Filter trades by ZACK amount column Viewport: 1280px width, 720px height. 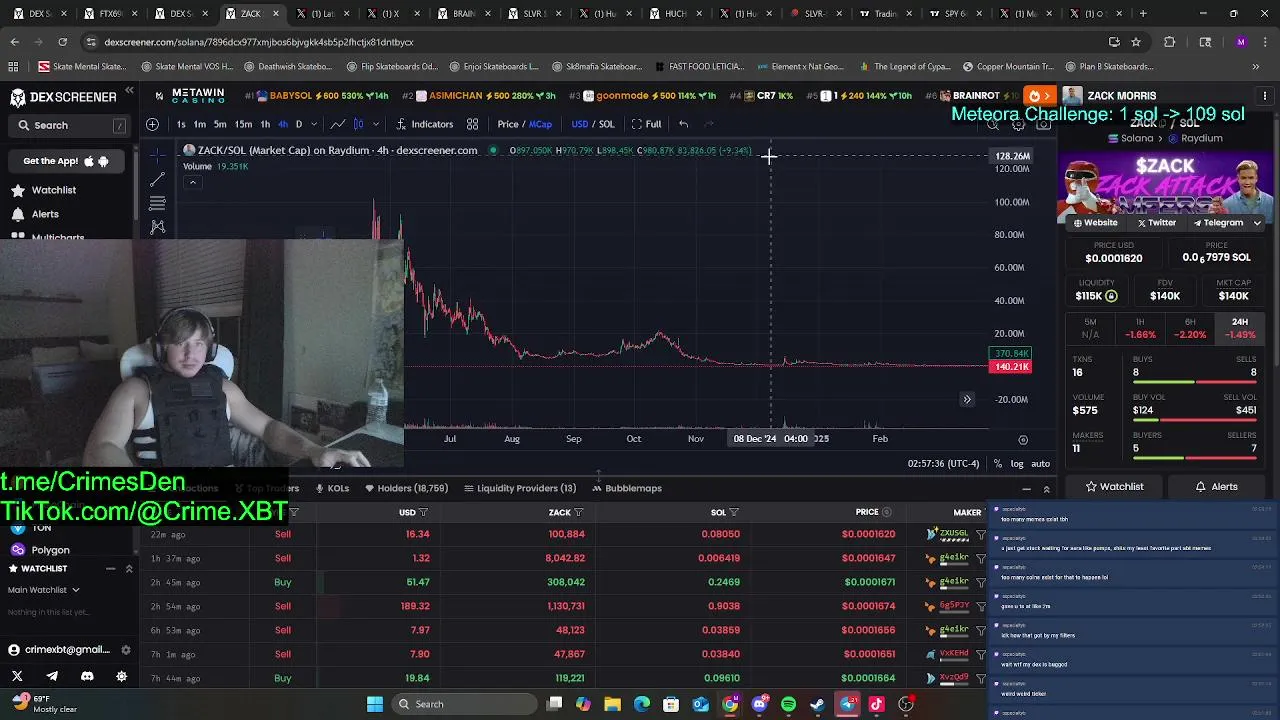pyautogui.click(x=578, y=513)
